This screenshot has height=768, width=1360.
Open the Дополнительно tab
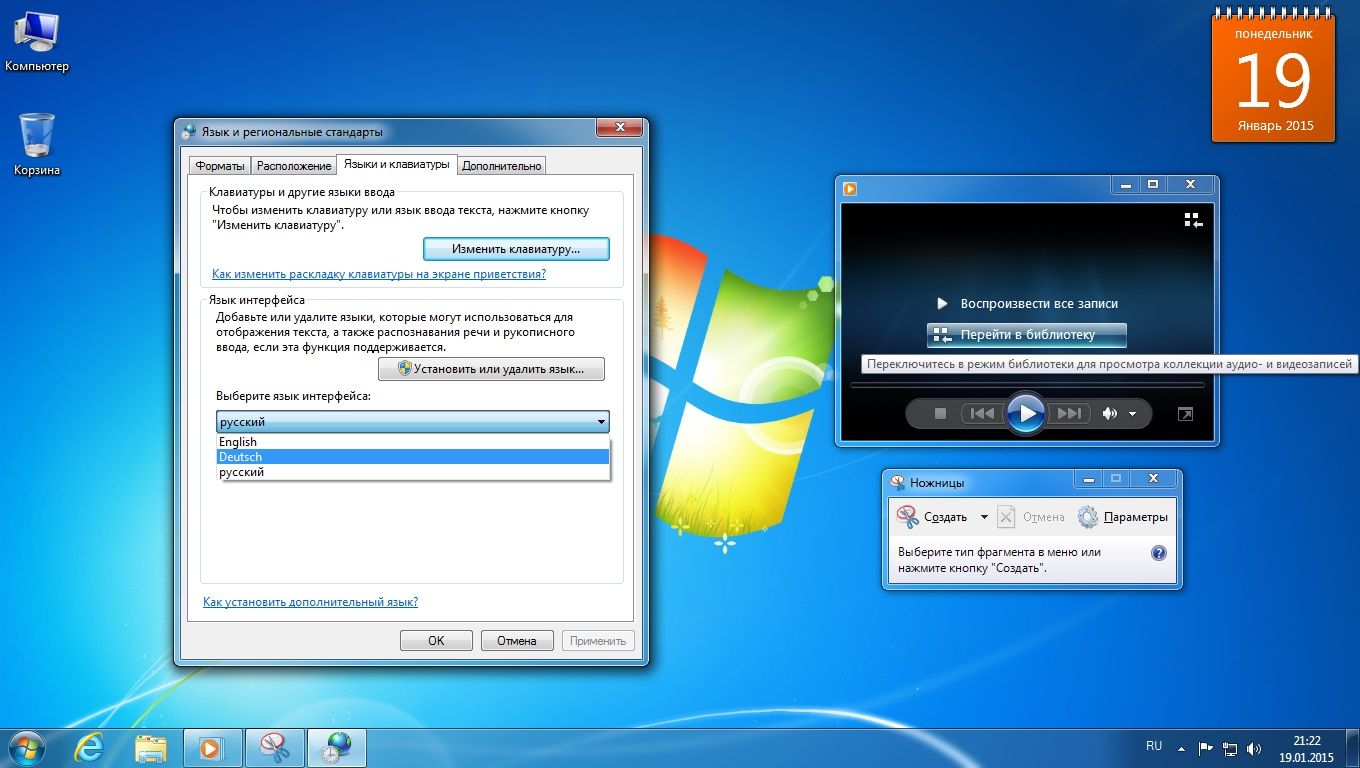click(502, 166)
